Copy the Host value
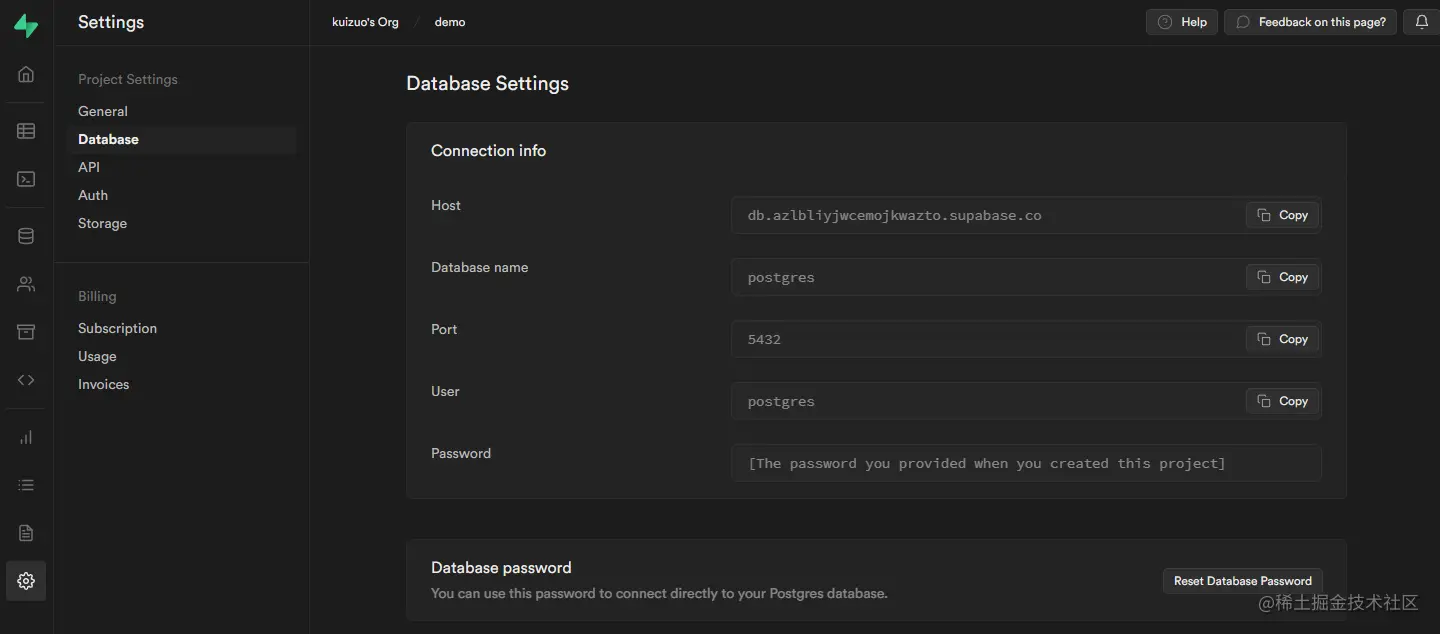The width and height of the screenshot is (1440, 634). click(x=1282, y=215)
